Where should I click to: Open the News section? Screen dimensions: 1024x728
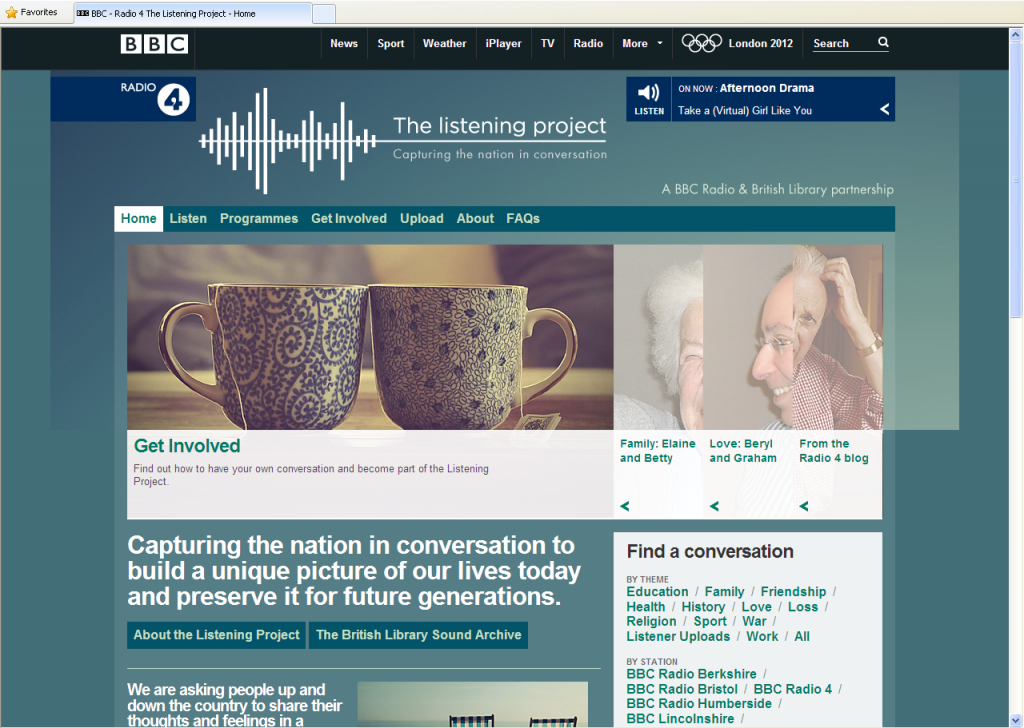point(344,44)
